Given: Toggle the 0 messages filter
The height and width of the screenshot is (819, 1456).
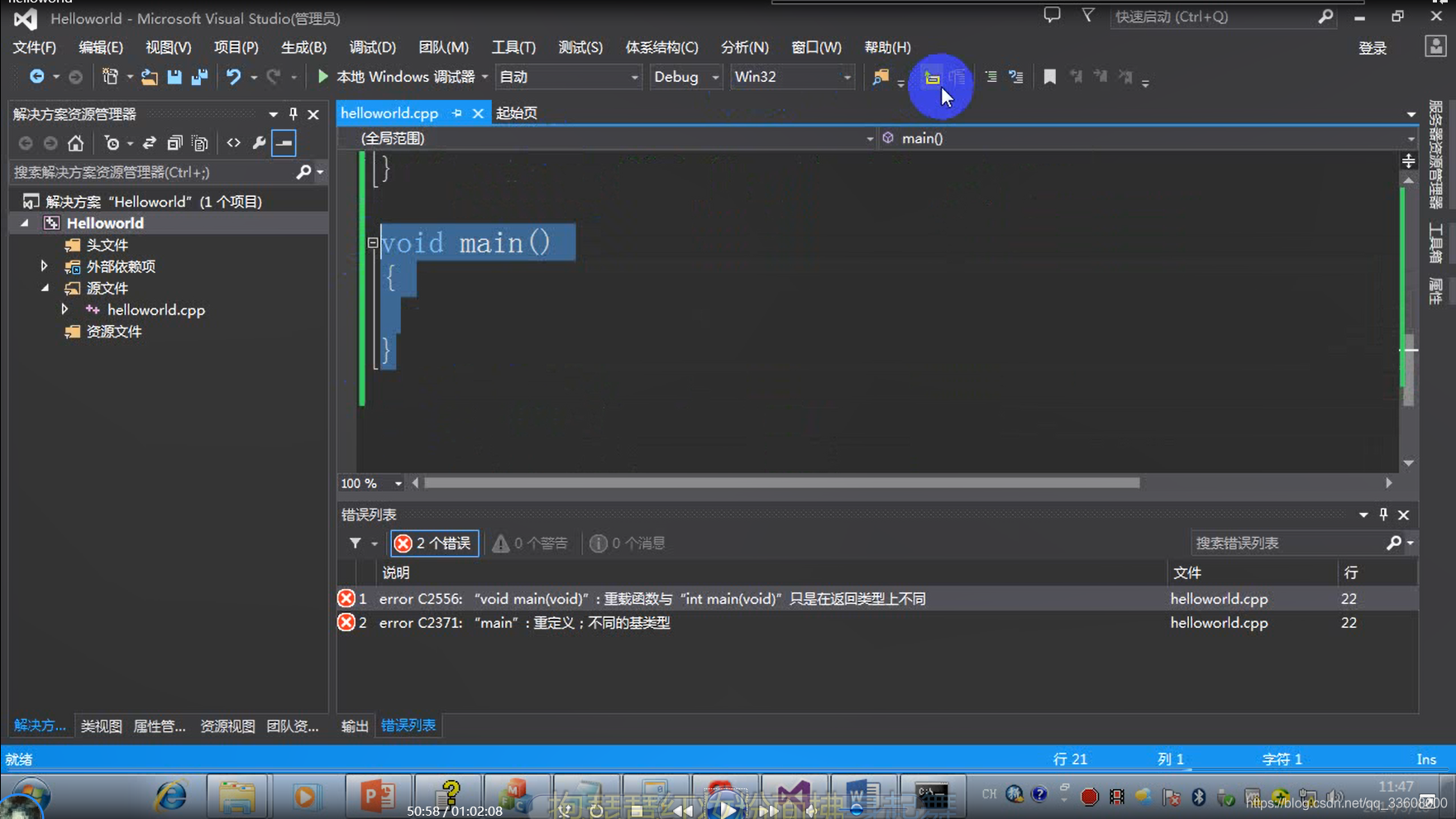Looking at the screenshot, I should click(628, 543).
